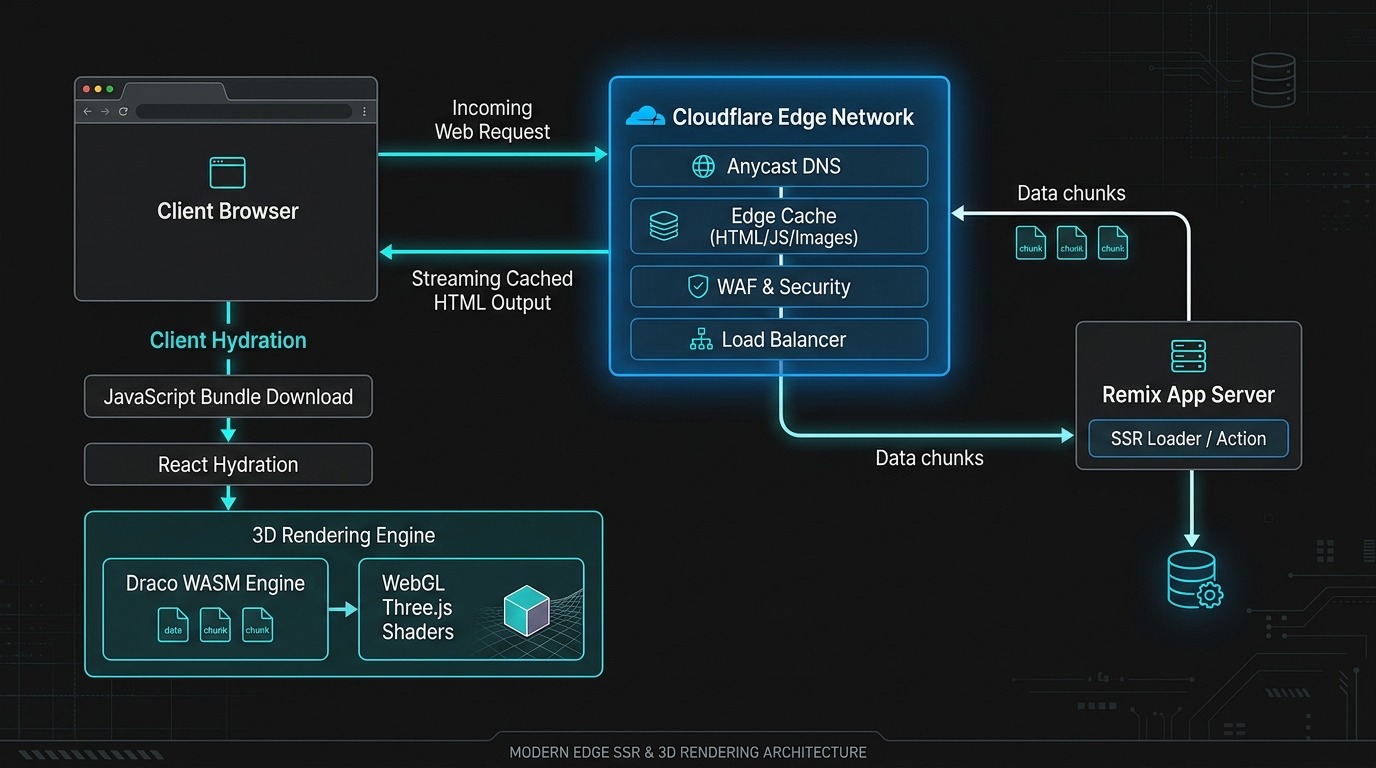Click the WAF & Security label
1376x768 pixels.
tap(784, 287)
